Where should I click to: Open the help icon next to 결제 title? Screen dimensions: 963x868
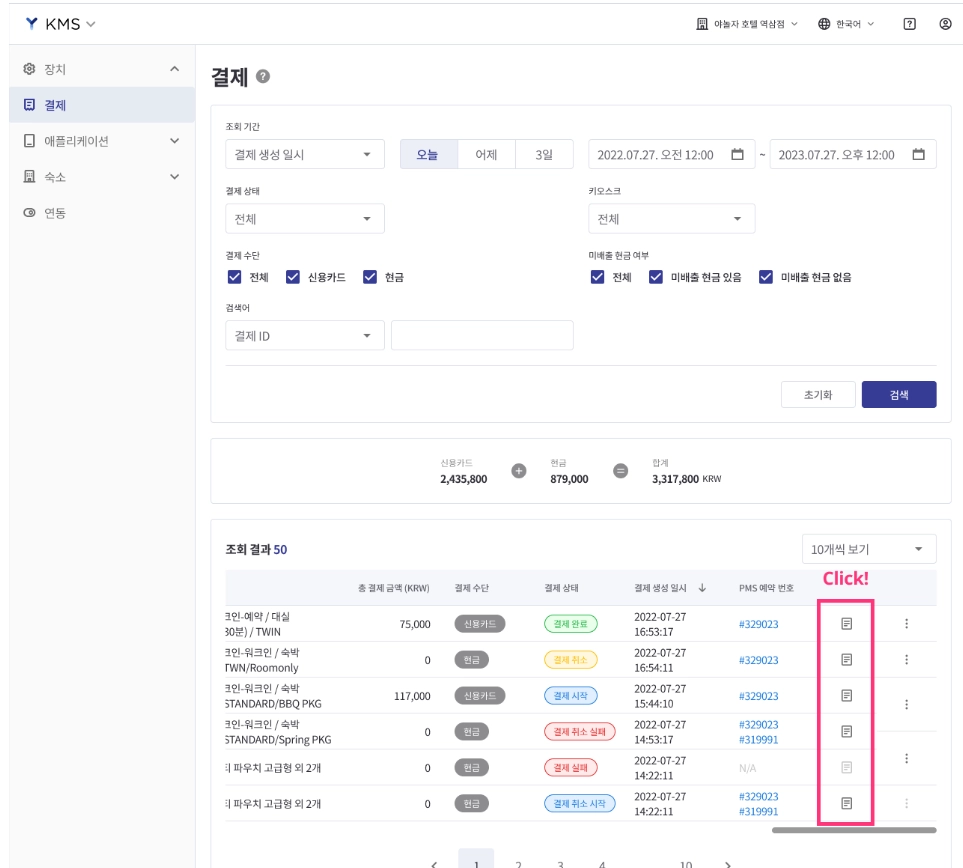[x=263, y=76]
